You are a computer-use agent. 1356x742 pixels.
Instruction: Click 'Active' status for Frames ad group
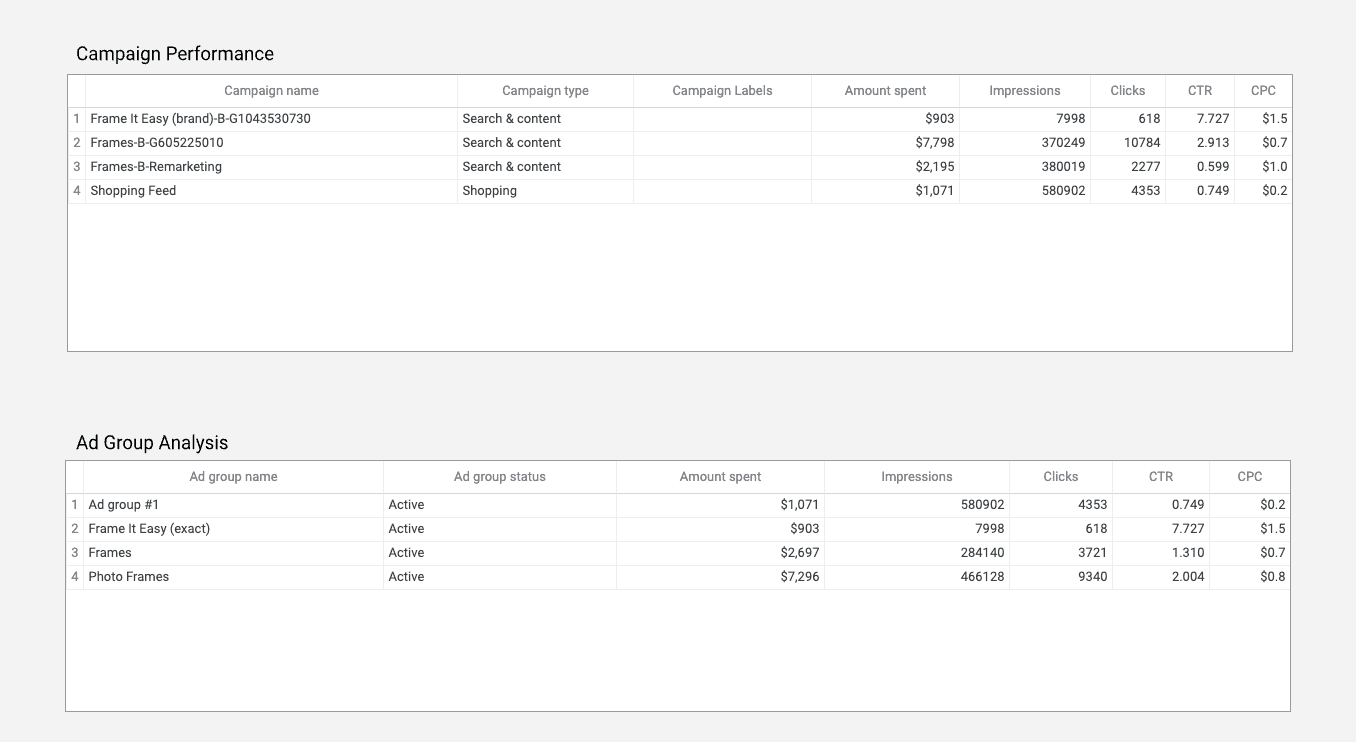pyautogui.click(x=406, y=553)
